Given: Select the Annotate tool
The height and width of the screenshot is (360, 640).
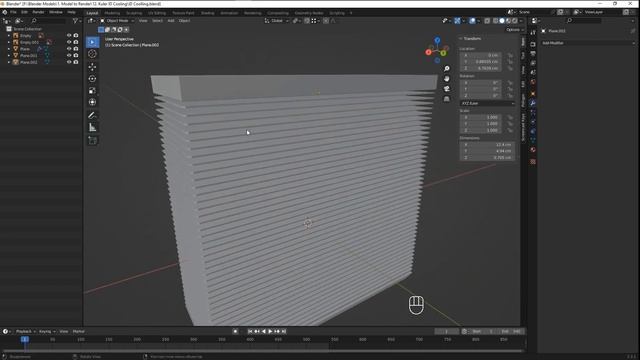Looking at the screenshot, I should (x=93, y=116).
